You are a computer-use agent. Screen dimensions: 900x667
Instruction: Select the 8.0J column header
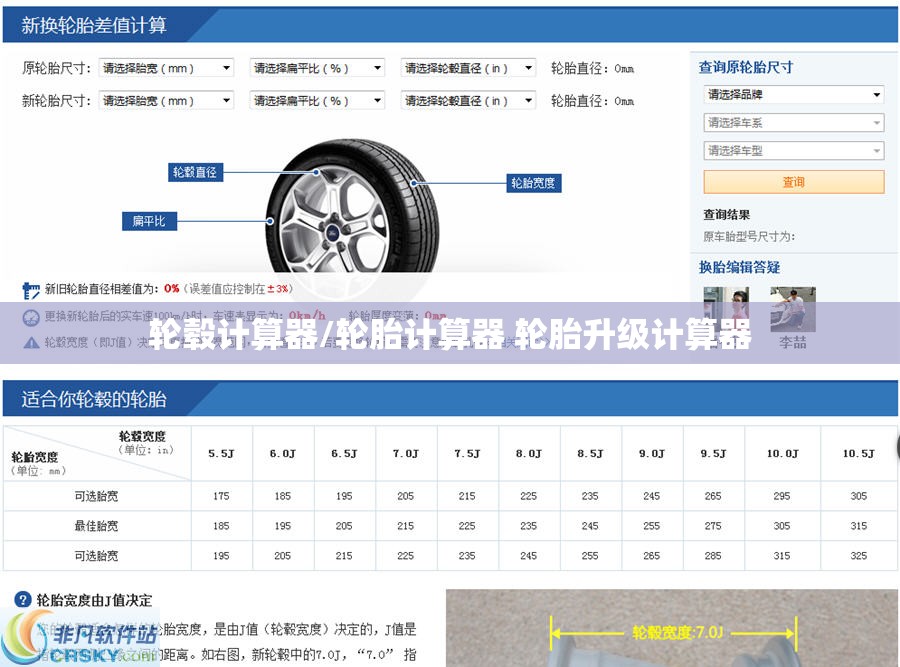[528, 453]
